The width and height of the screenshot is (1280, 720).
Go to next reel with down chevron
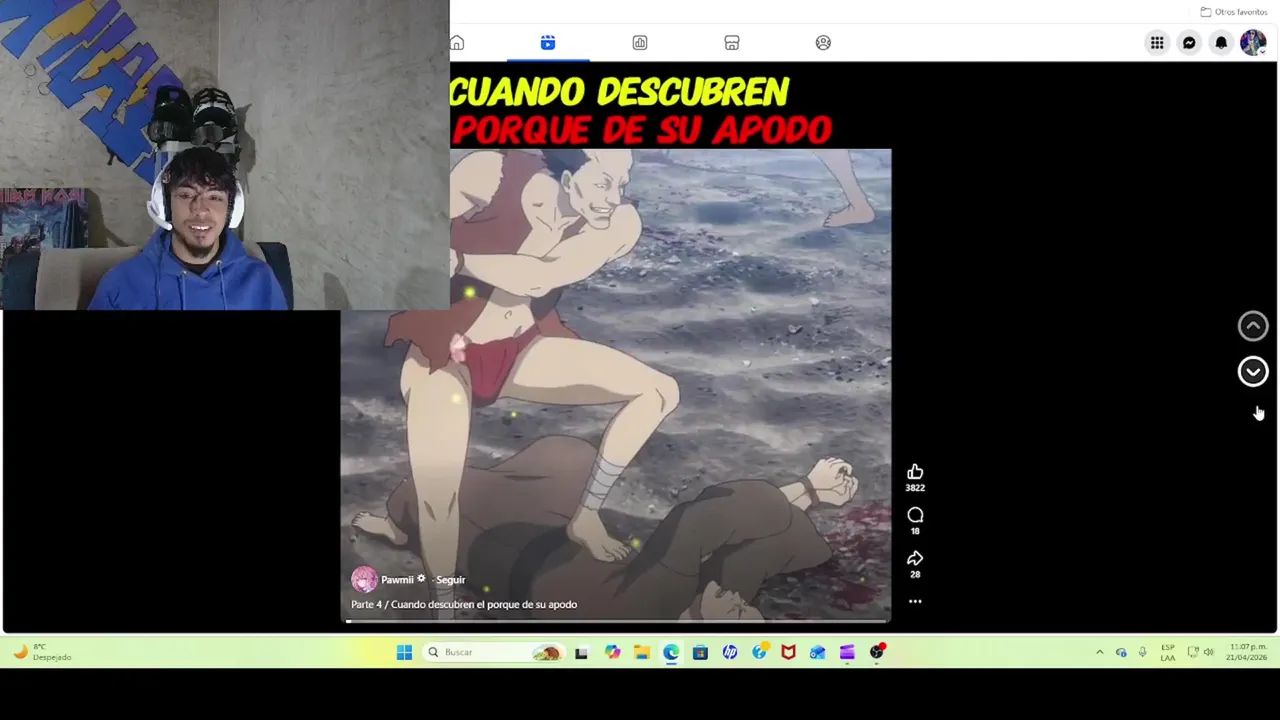pos(1253,372)
